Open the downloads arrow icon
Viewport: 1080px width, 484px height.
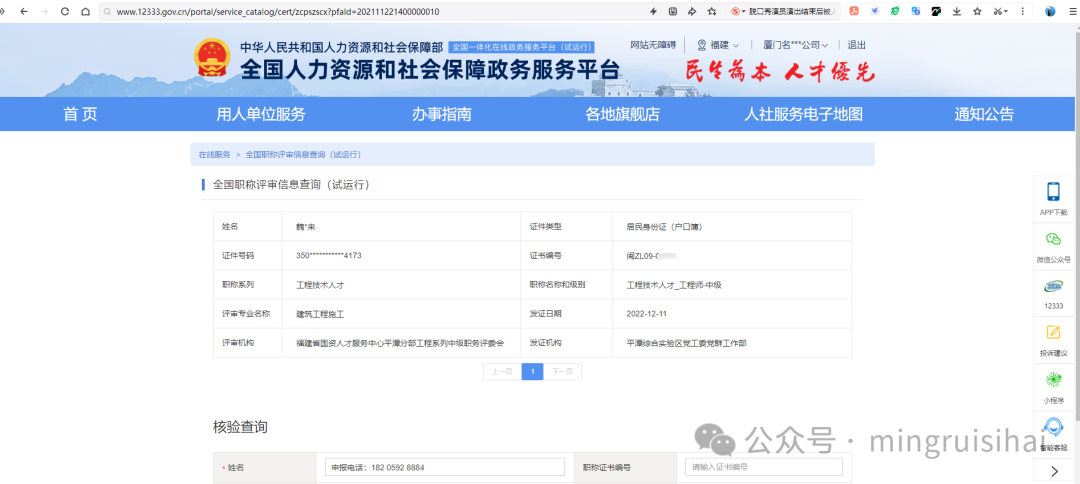957,12
